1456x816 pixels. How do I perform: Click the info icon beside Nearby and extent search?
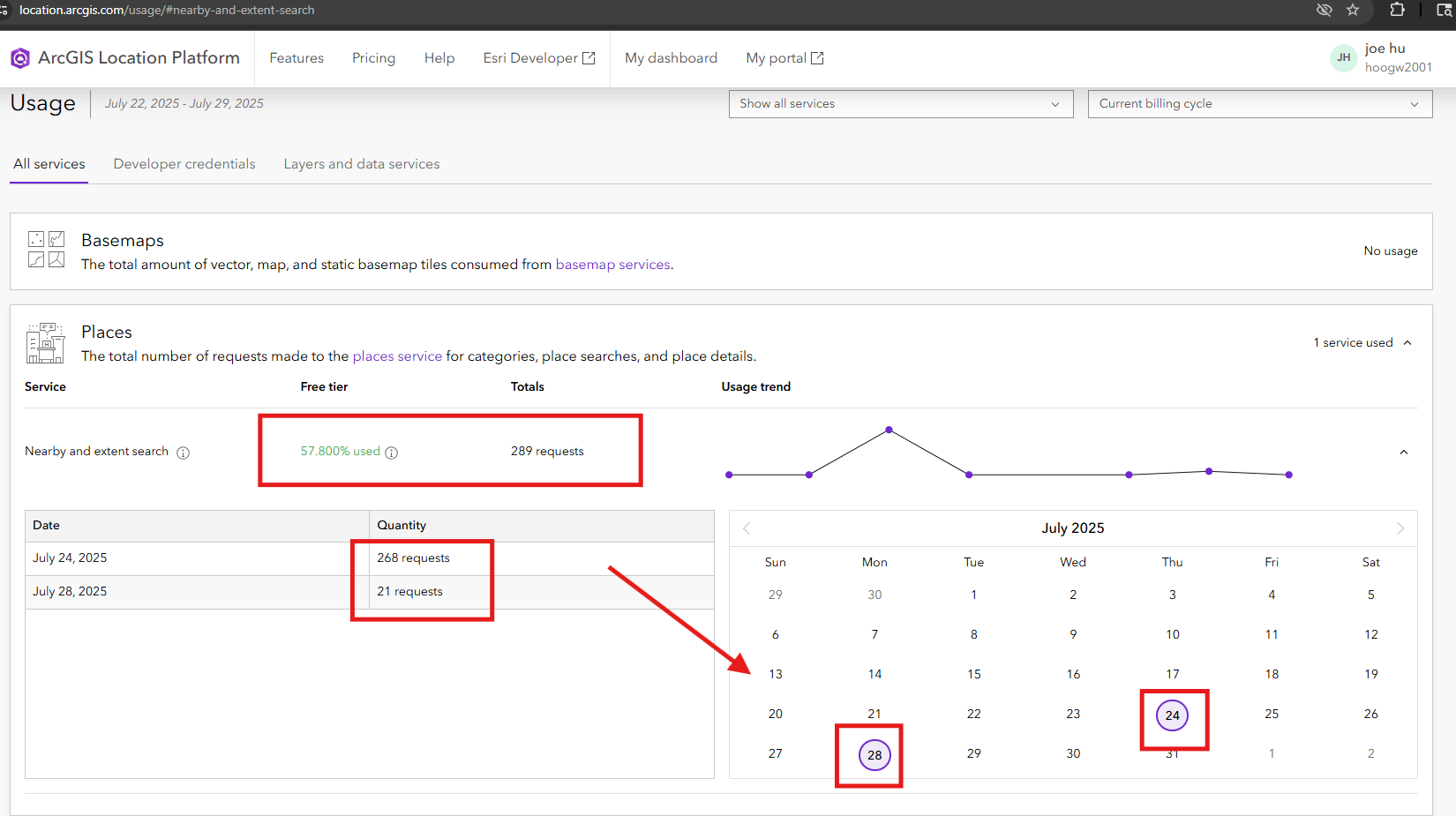(x=183, y=453)
